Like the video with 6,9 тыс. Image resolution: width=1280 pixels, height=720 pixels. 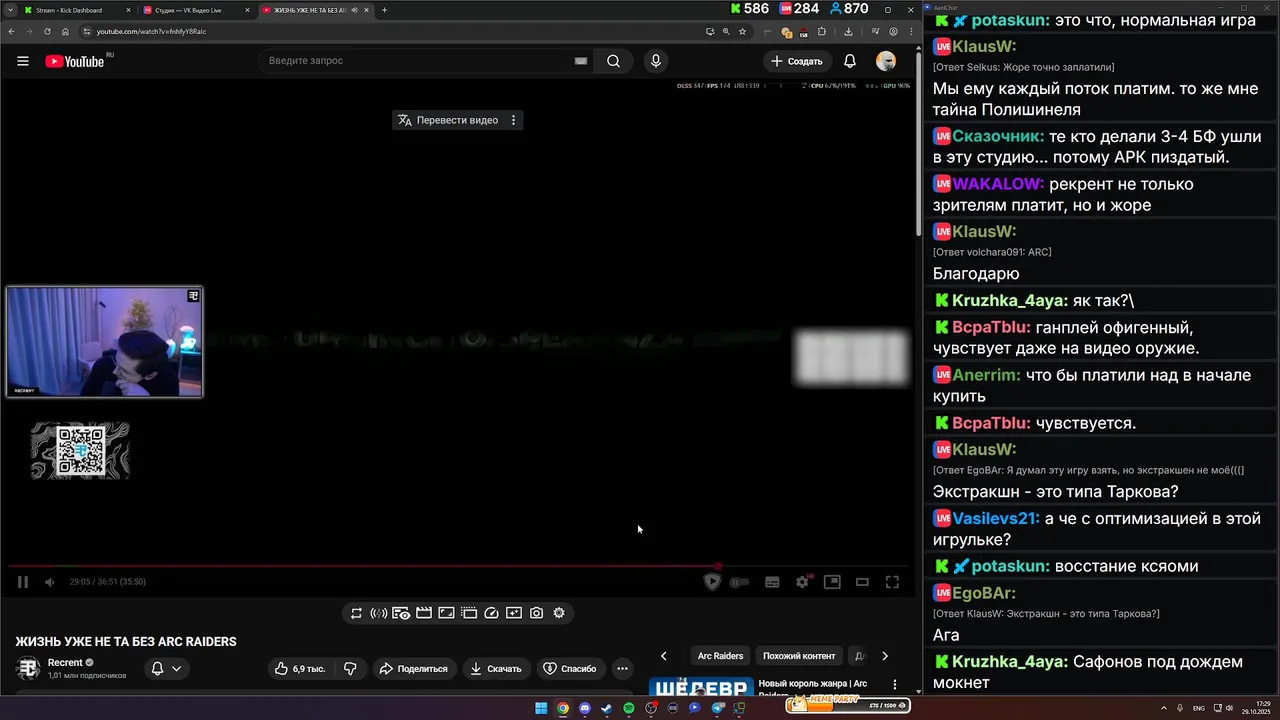point(300,669)
